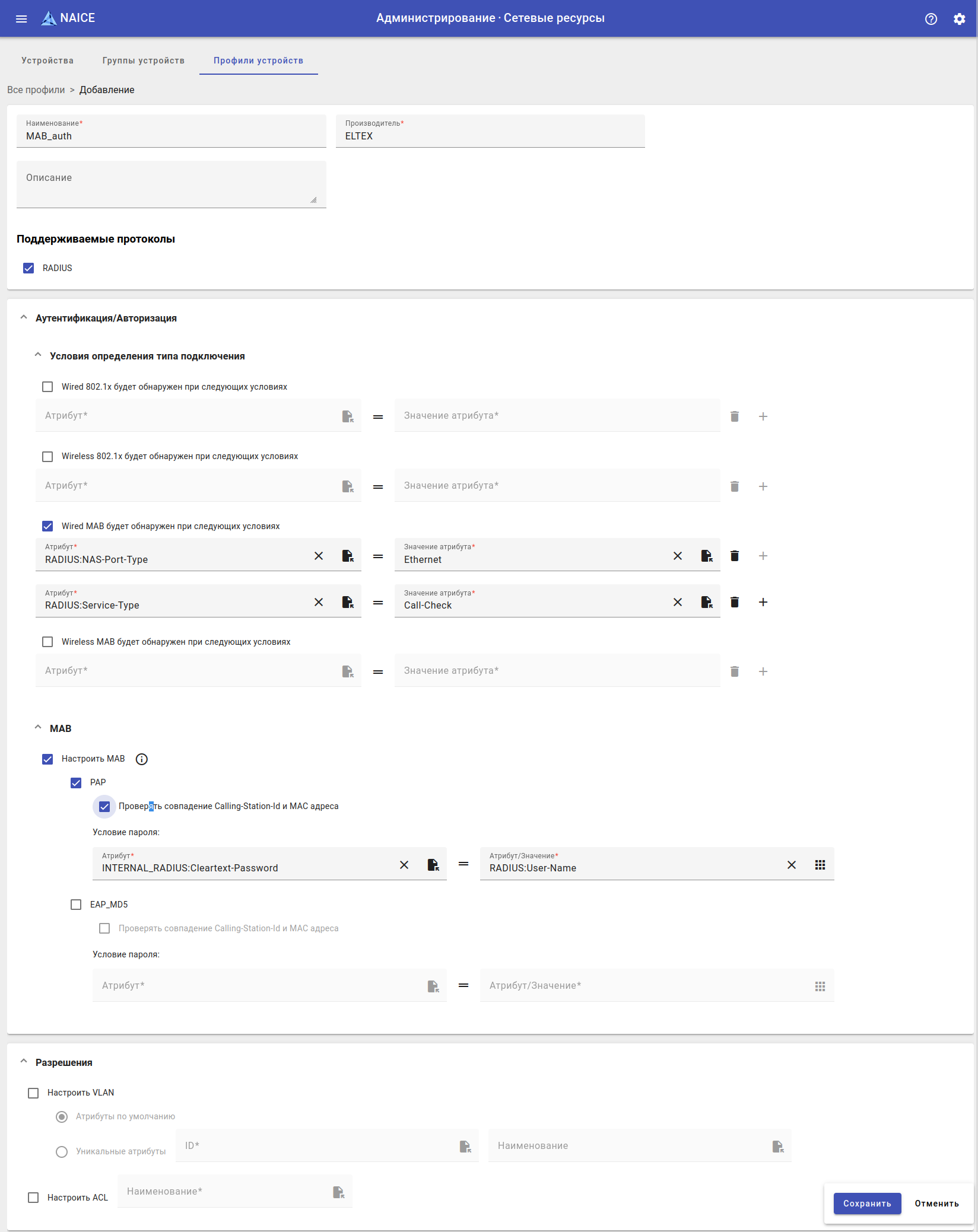
Task: Open attribute picker for the RADIUS:Service-Type field
Action: pyautogui.click(x=348, y=602)
